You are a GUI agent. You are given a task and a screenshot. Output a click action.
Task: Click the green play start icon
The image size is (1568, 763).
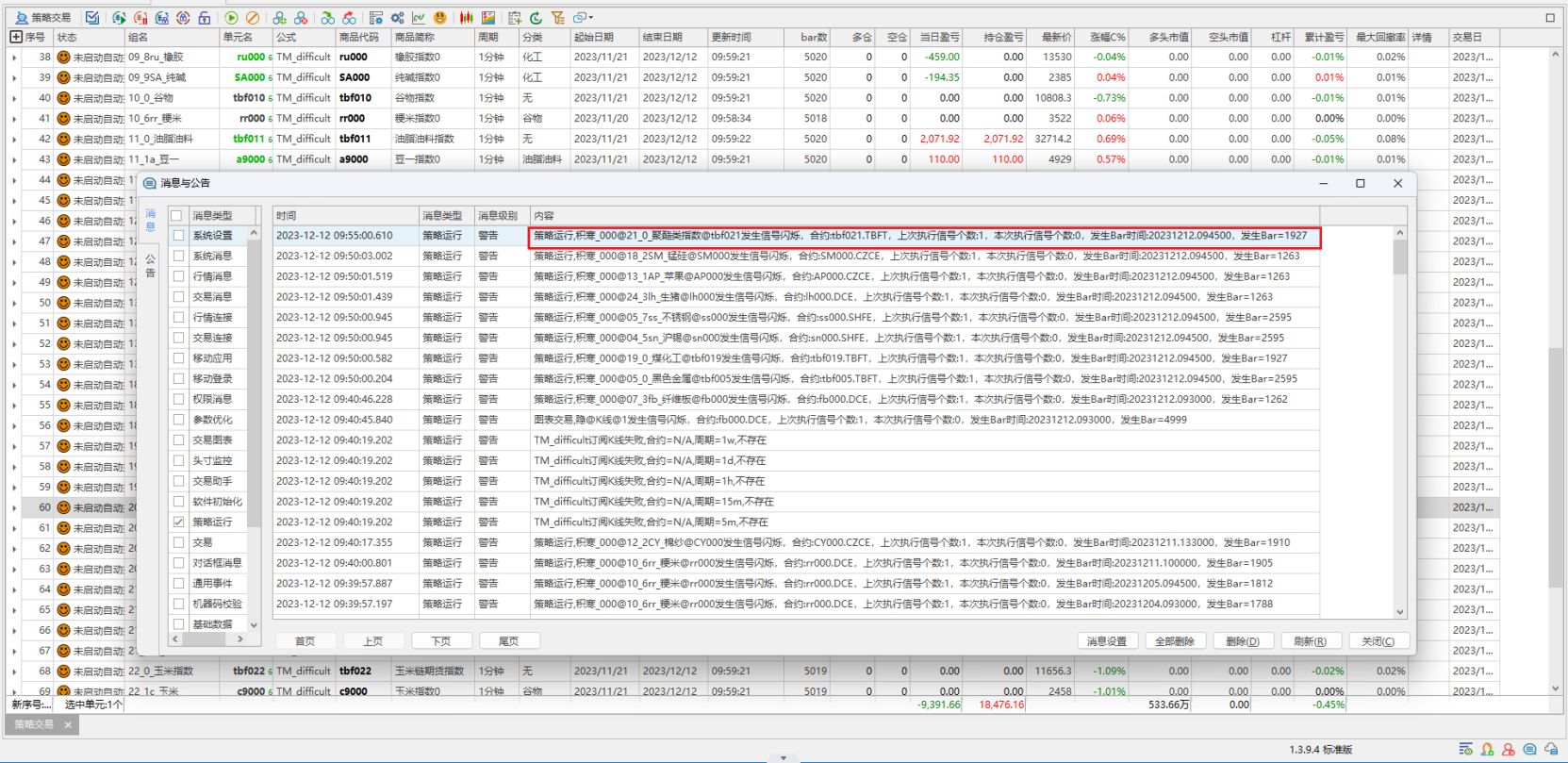pos(232,18)
